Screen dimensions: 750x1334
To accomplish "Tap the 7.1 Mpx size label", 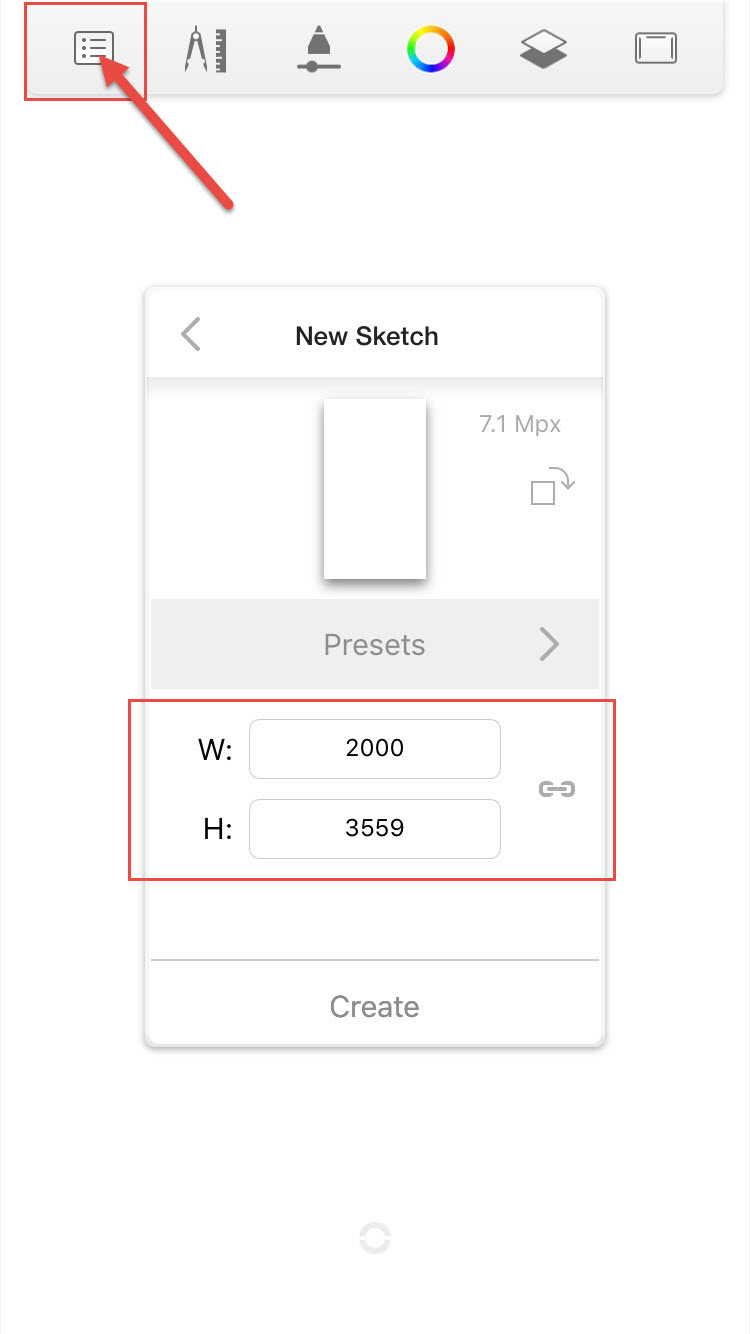I will tap(519, 423).
